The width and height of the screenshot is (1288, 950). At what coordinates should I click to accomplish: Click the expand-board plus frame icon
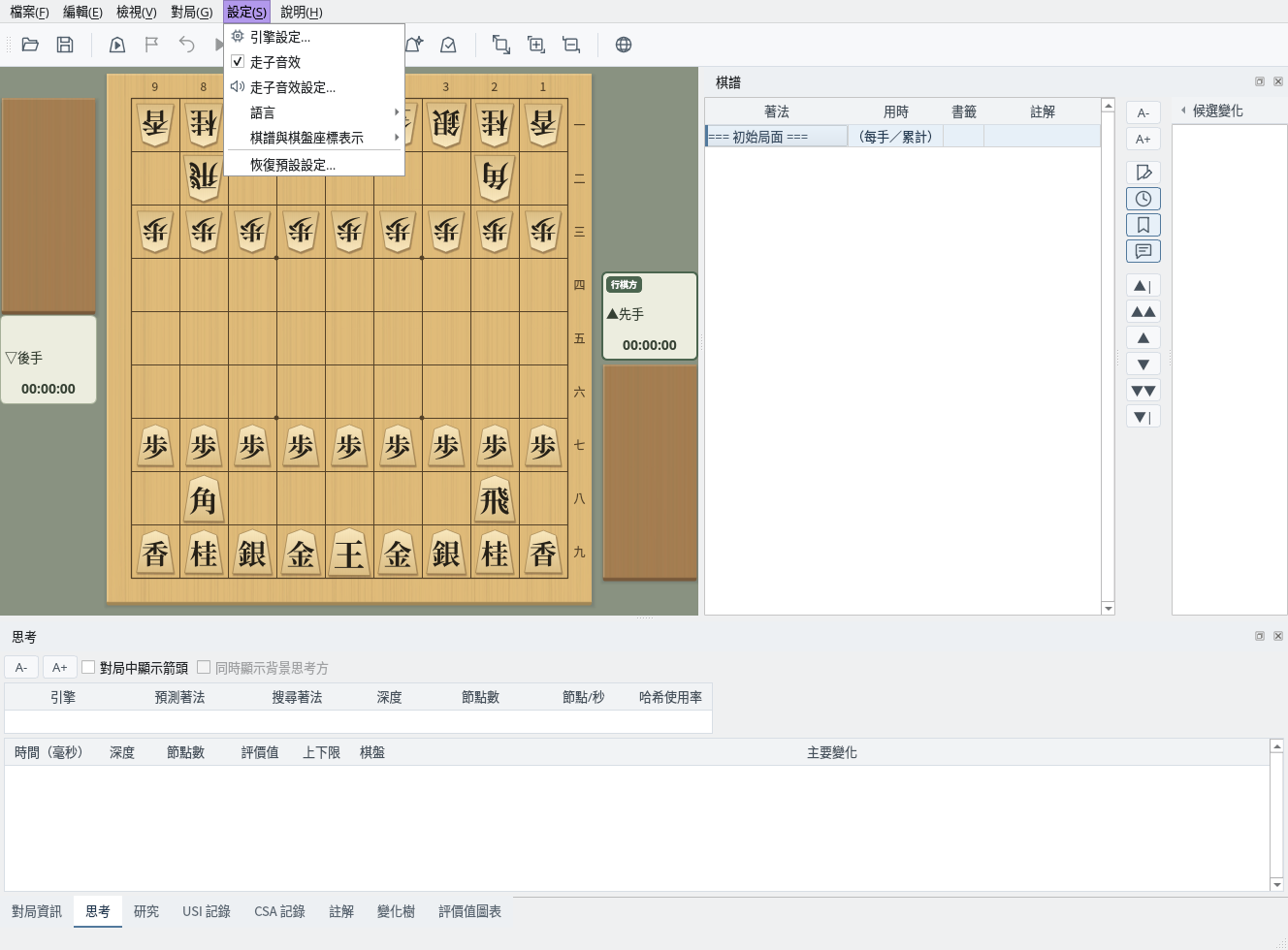[535, 45]
